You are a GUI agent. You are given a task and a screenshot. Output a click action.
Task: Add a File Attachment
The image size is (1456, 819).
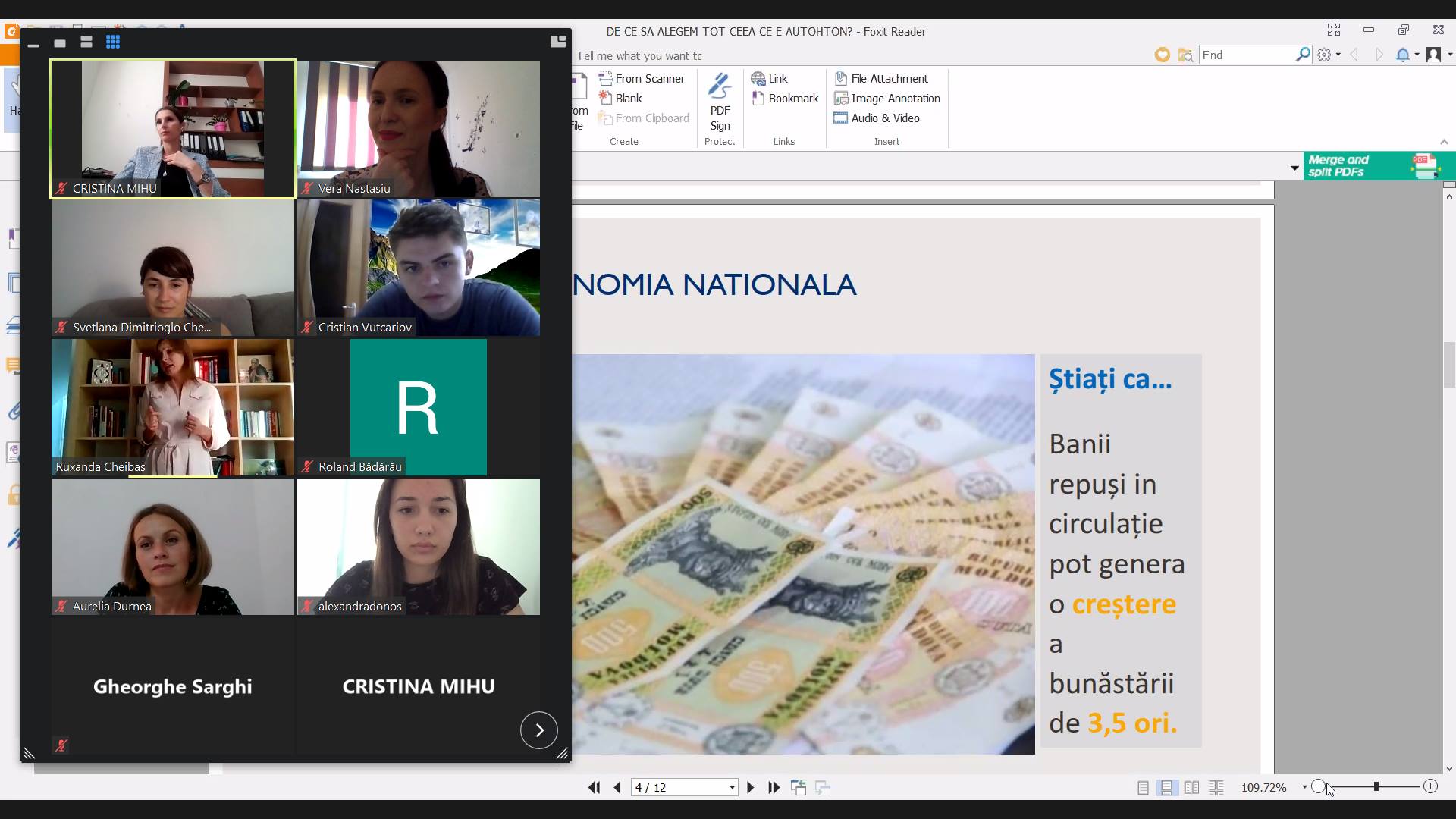point(880,79)
